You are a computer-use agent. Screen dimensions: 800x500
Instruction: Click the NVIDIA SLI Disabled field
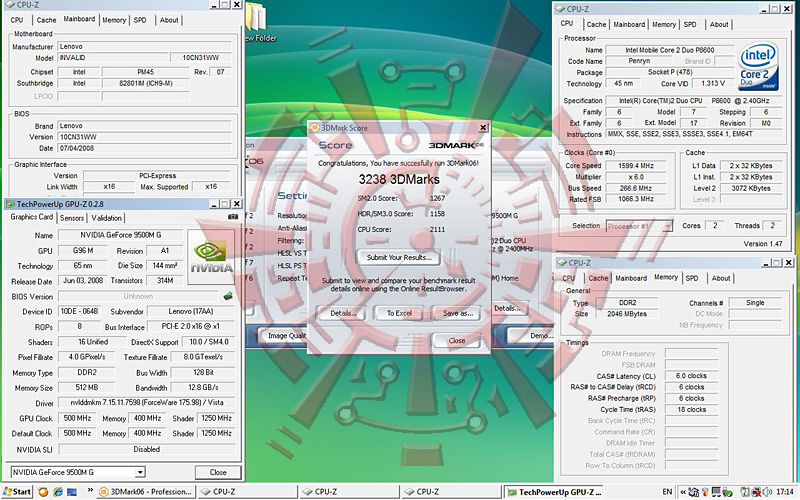tap(146, 449)
